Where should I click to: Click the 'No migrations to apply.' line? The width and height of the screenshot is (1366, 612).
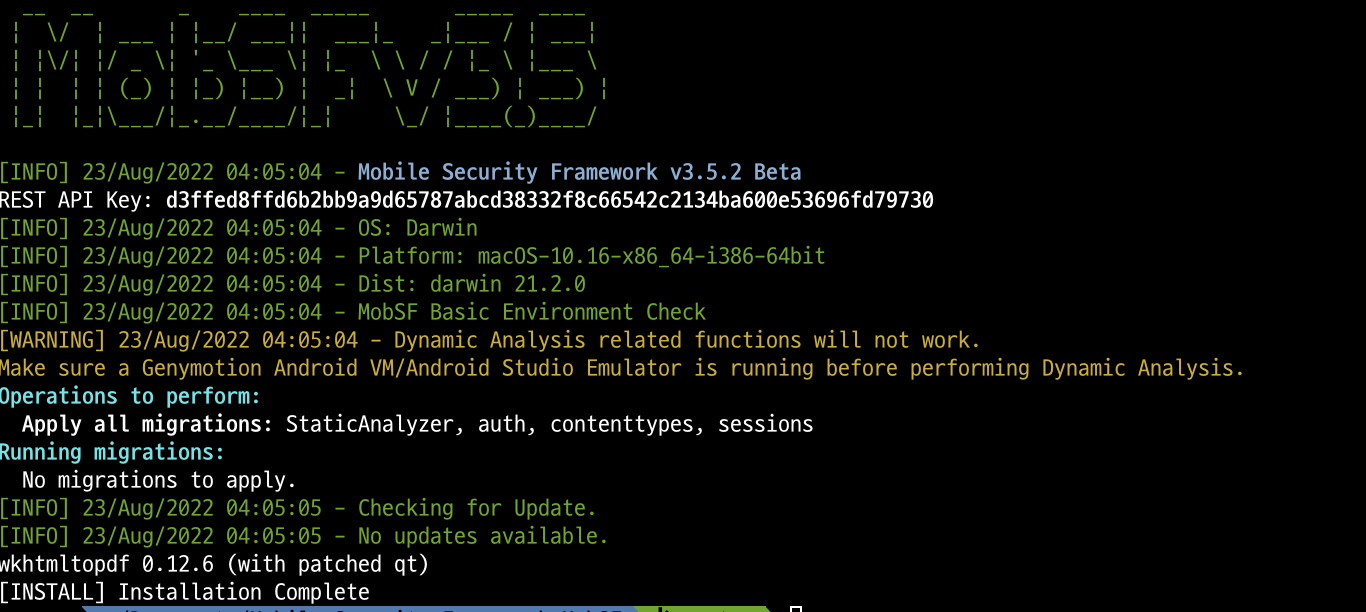[x=160, y=480]
